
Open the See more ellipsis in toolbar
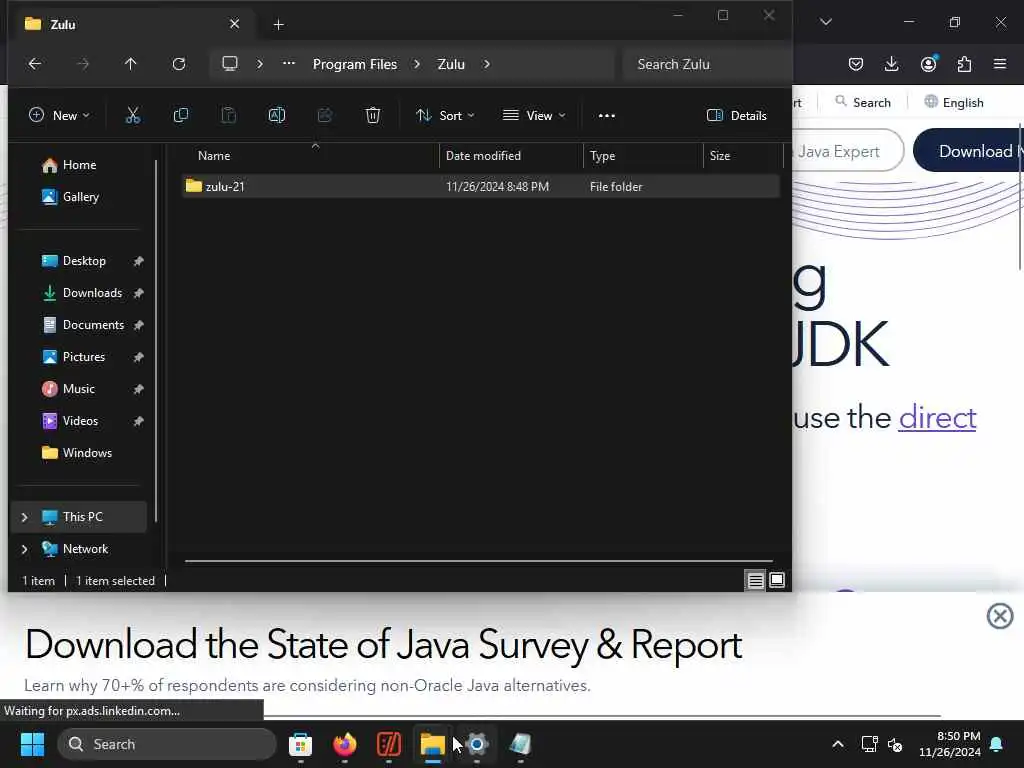point(607,116)
